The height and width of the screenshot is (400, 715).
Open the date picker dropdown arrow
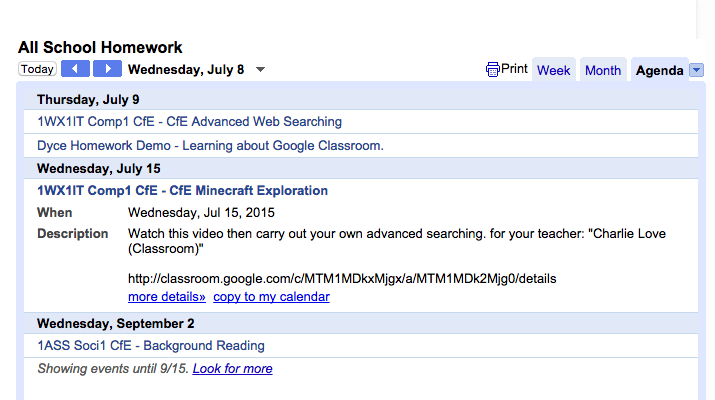261,70
